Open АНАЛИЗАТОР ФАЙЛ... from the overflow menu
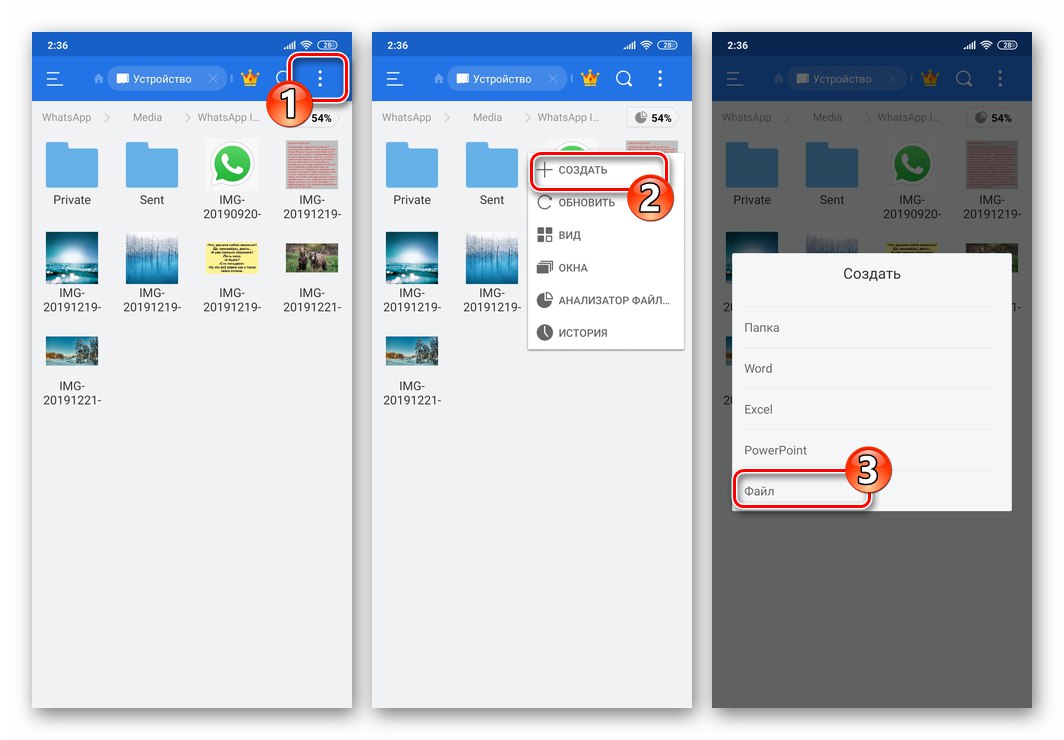 pos(605,300)
